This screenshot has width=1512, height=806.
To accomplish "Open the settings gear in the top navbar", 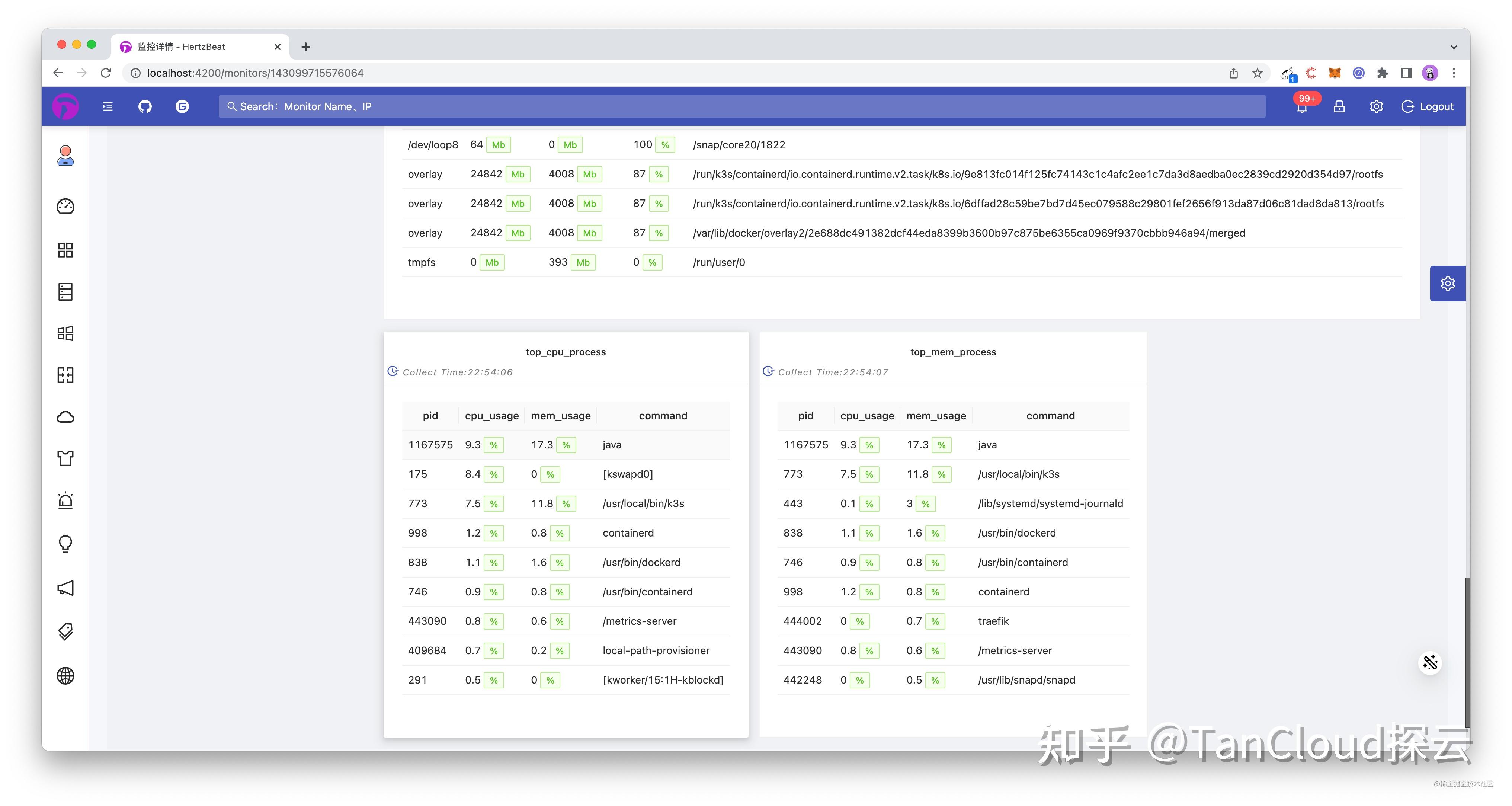I will coord(1376,106).
